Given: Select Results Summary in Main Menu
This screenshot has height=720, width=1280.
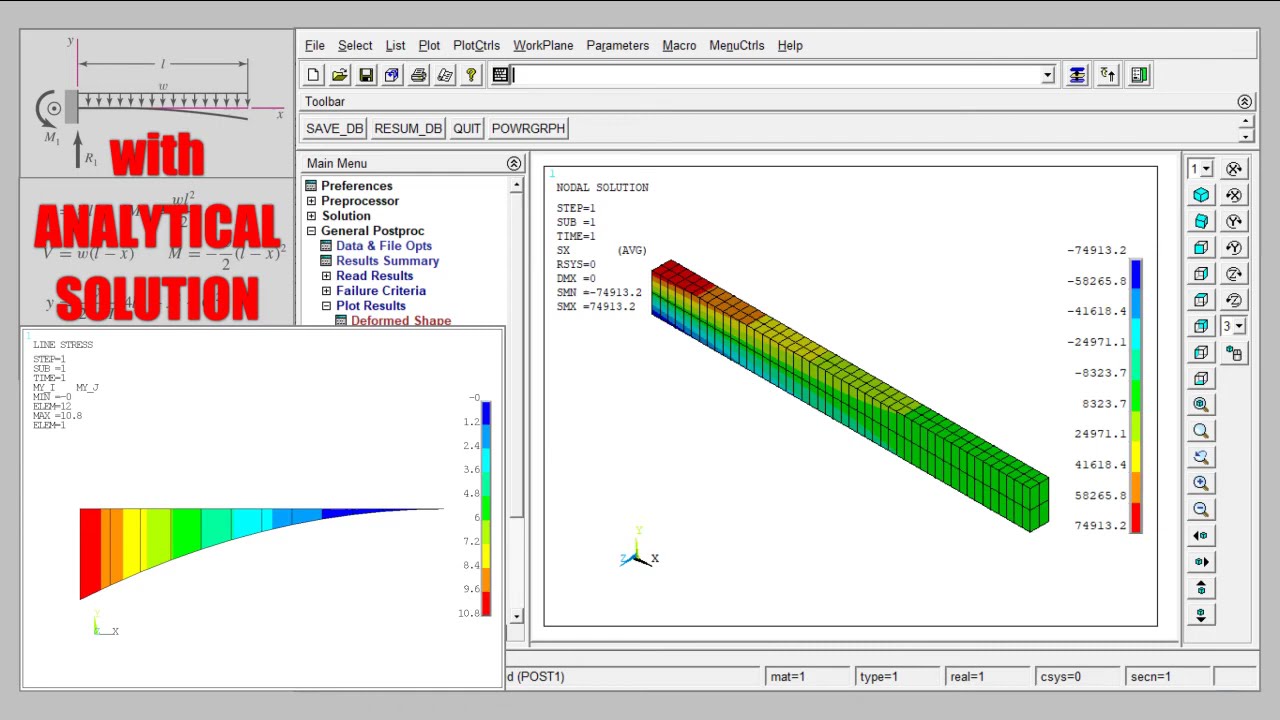Looking at the screenshot, I should (387, 261).
